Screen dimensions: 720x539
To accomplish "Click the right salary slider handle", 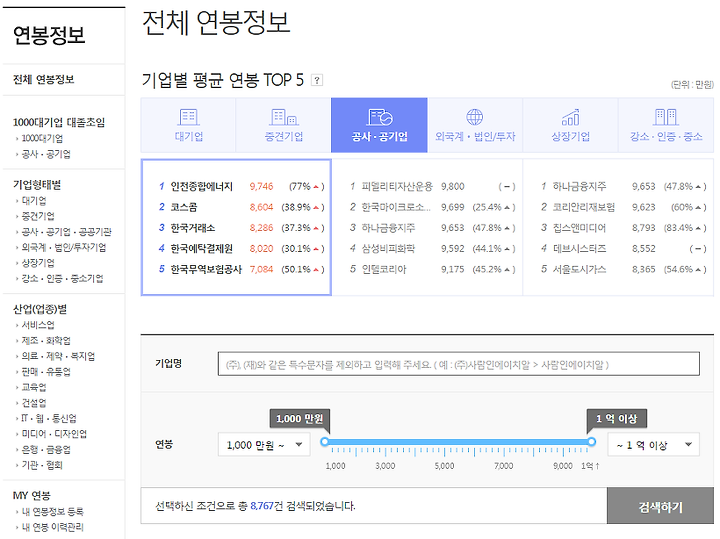I will [592, 442].
